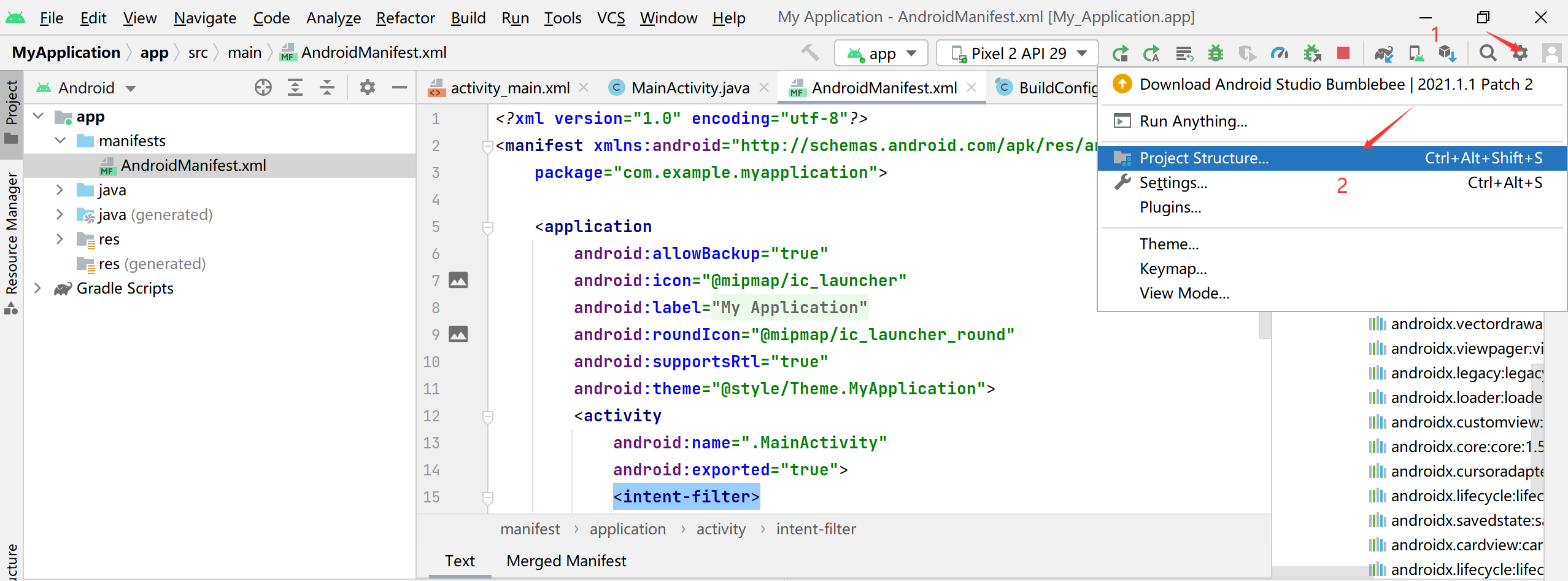Choose Run Anything... menu entry

(1332, 121)
